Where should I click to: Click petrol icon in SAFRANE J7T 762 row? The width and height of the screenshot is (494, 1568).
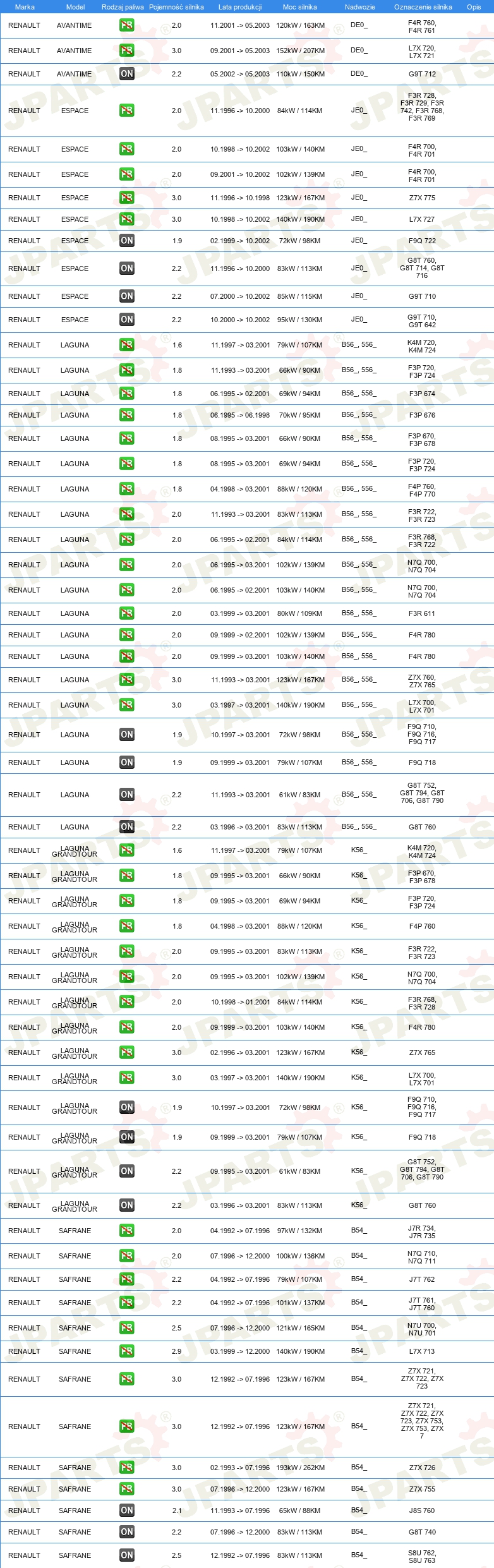click(x=127, y=1279)
